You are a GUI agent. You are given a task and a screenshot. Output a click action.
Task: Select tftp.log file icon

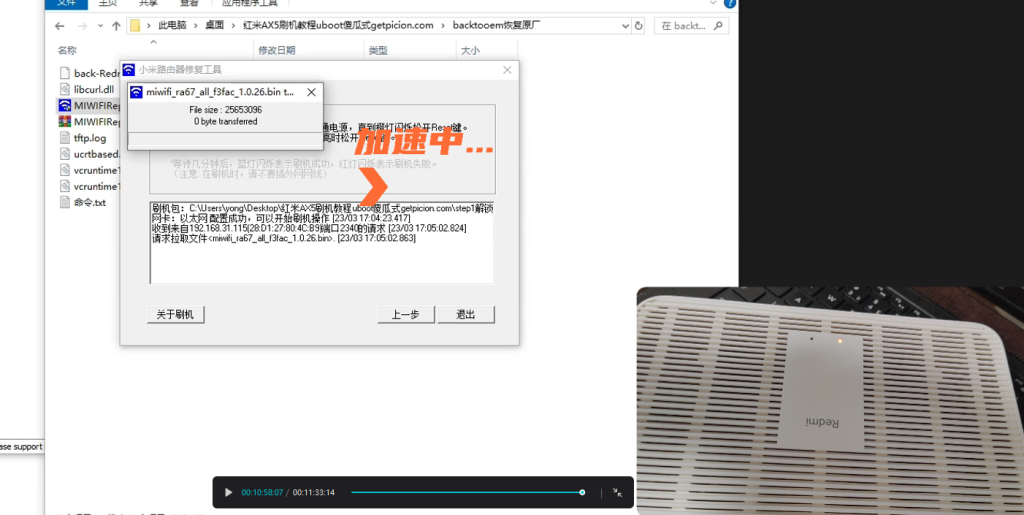(x=64, y=138)
